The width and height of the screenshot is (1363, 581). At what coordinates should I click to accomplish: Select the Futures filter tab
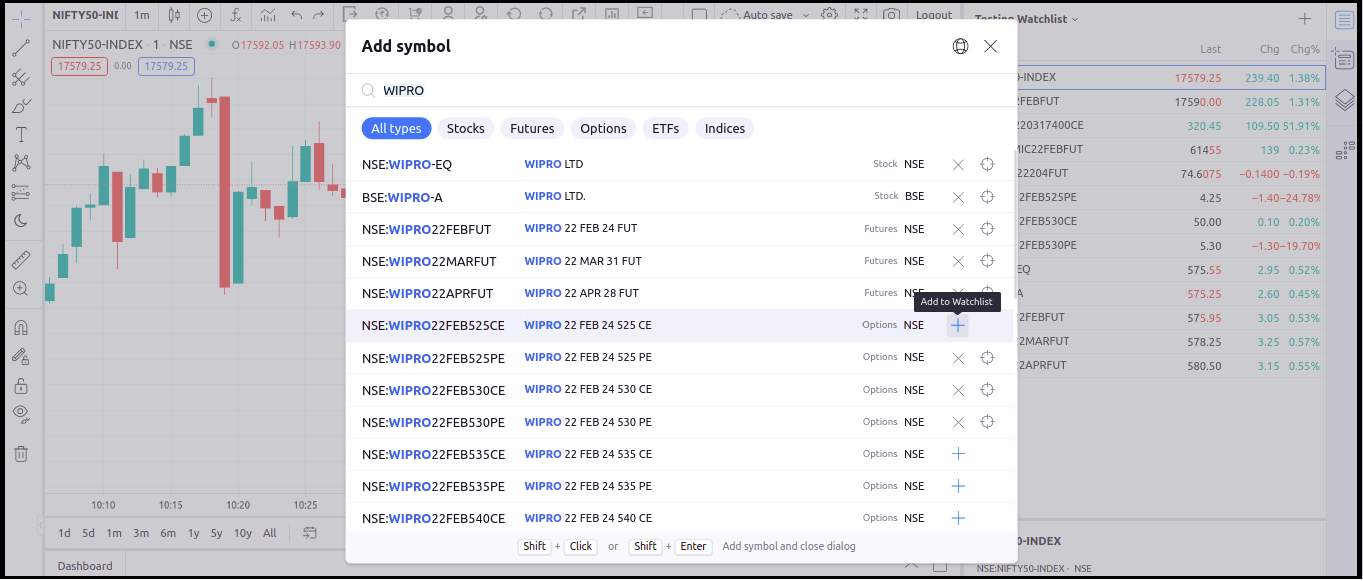tap(532, 128)
